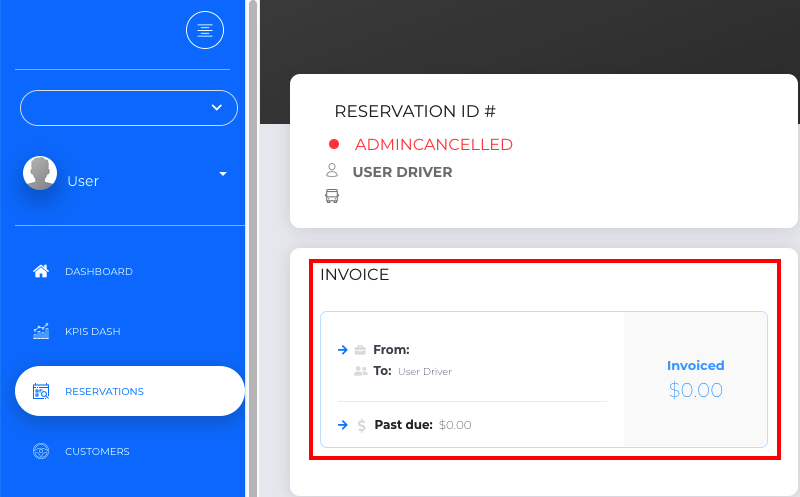Click the invoiced $0.00 total
Viewport: 800px width, 497px height.
[695, 390]
